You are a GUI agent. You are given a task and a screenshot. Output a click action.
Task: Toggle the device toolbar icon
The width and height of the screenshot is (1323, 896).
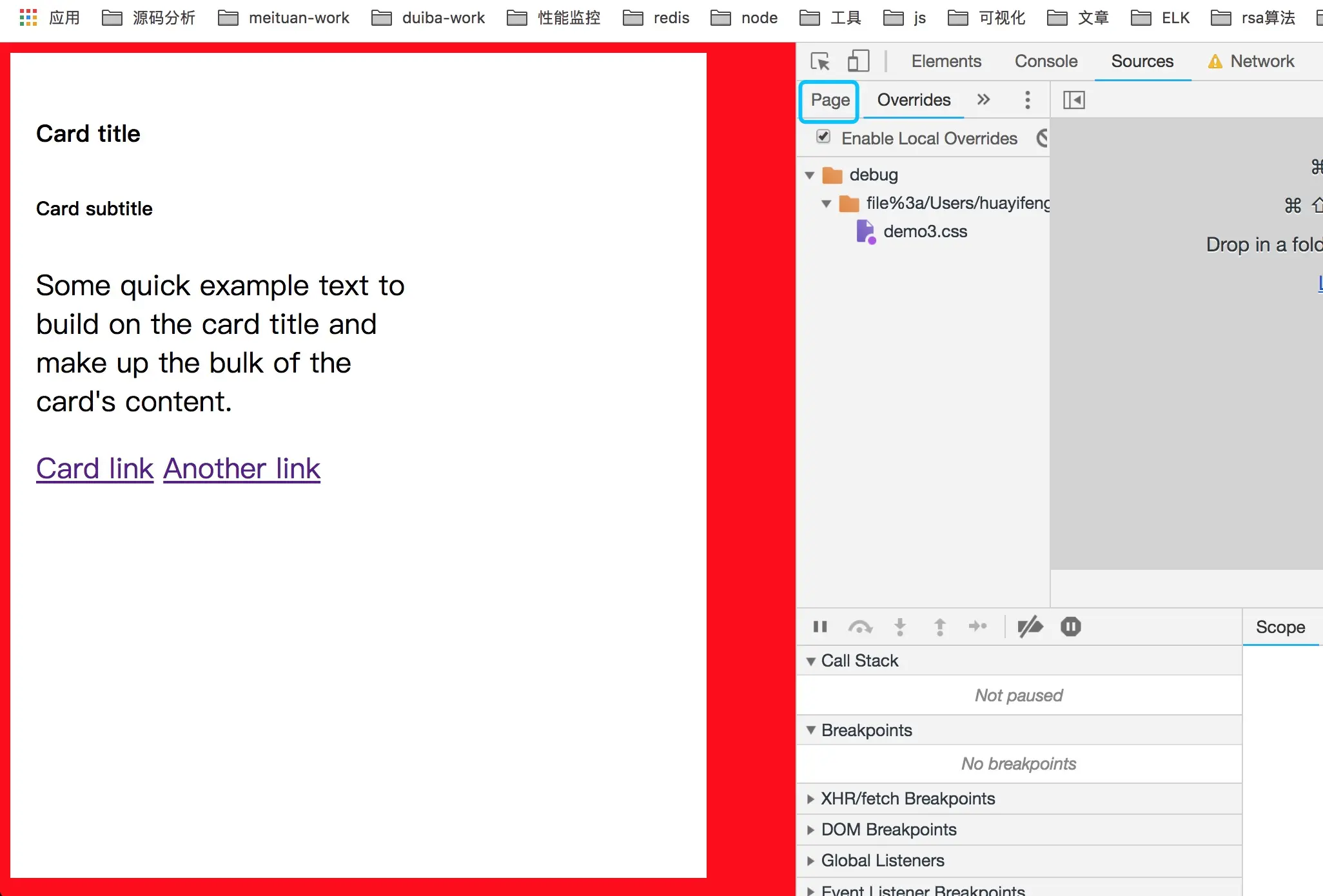[x=858, y=61]
